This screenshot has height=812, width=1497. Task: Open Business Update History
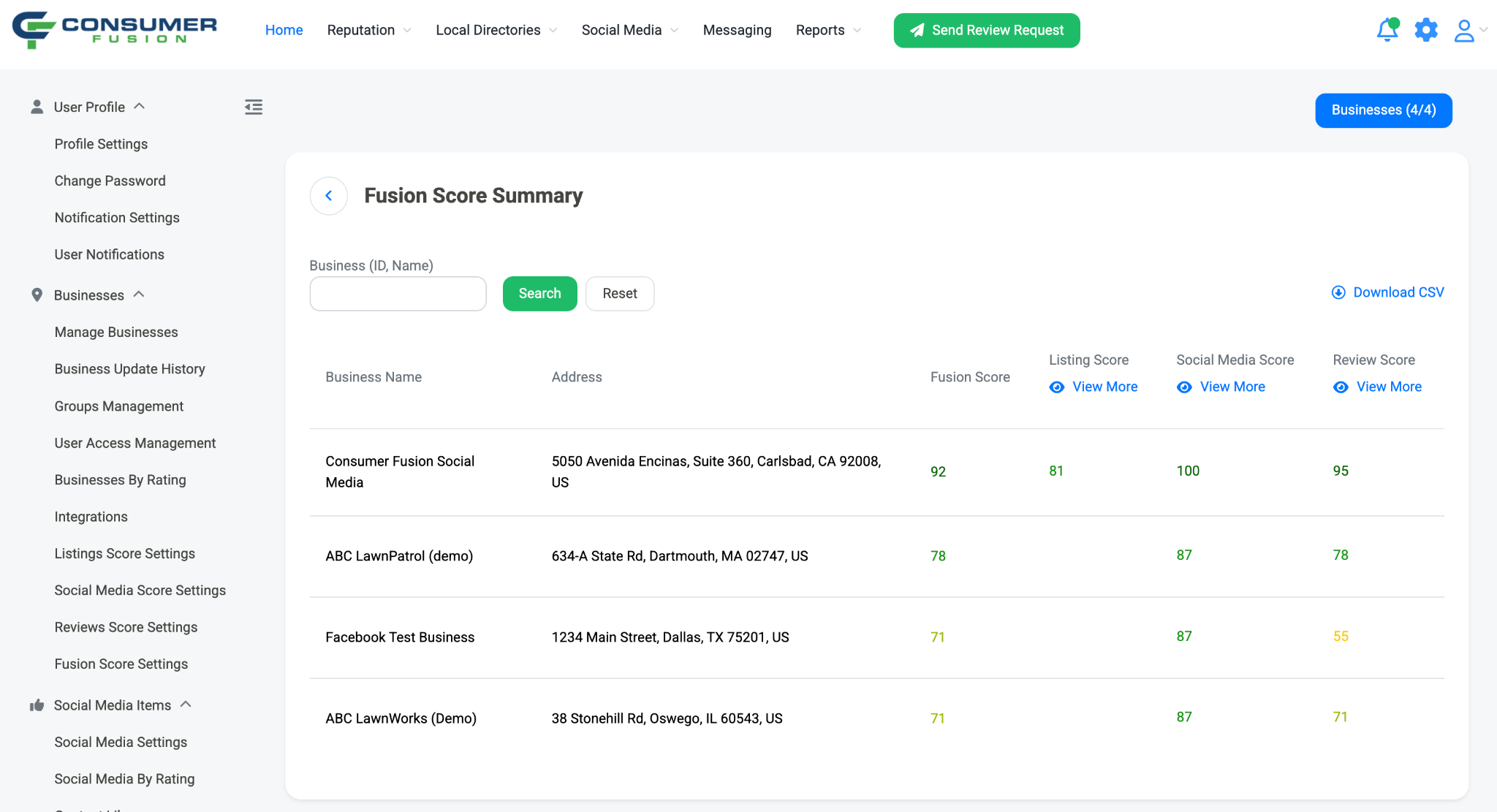pos(129,369)
